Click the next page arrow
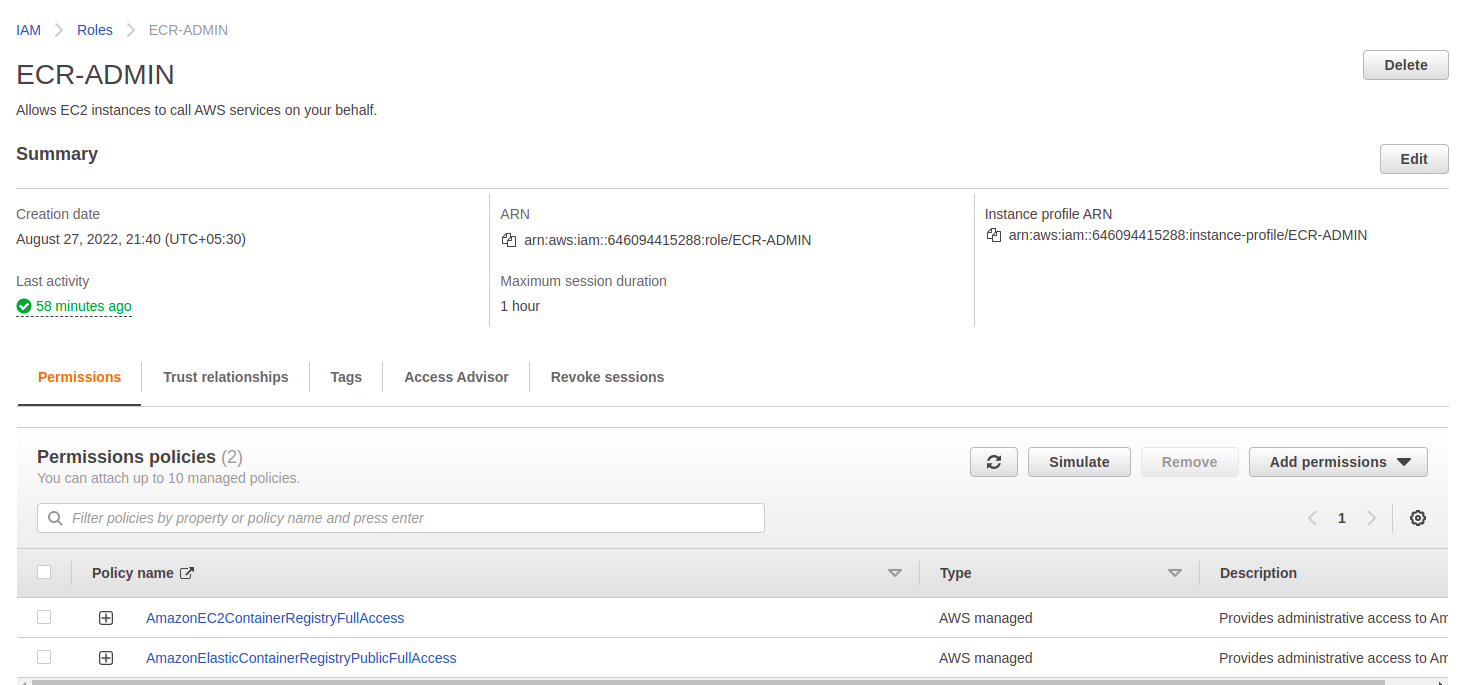Viewport: 1479px width, 685px height. click(1371, 518)
